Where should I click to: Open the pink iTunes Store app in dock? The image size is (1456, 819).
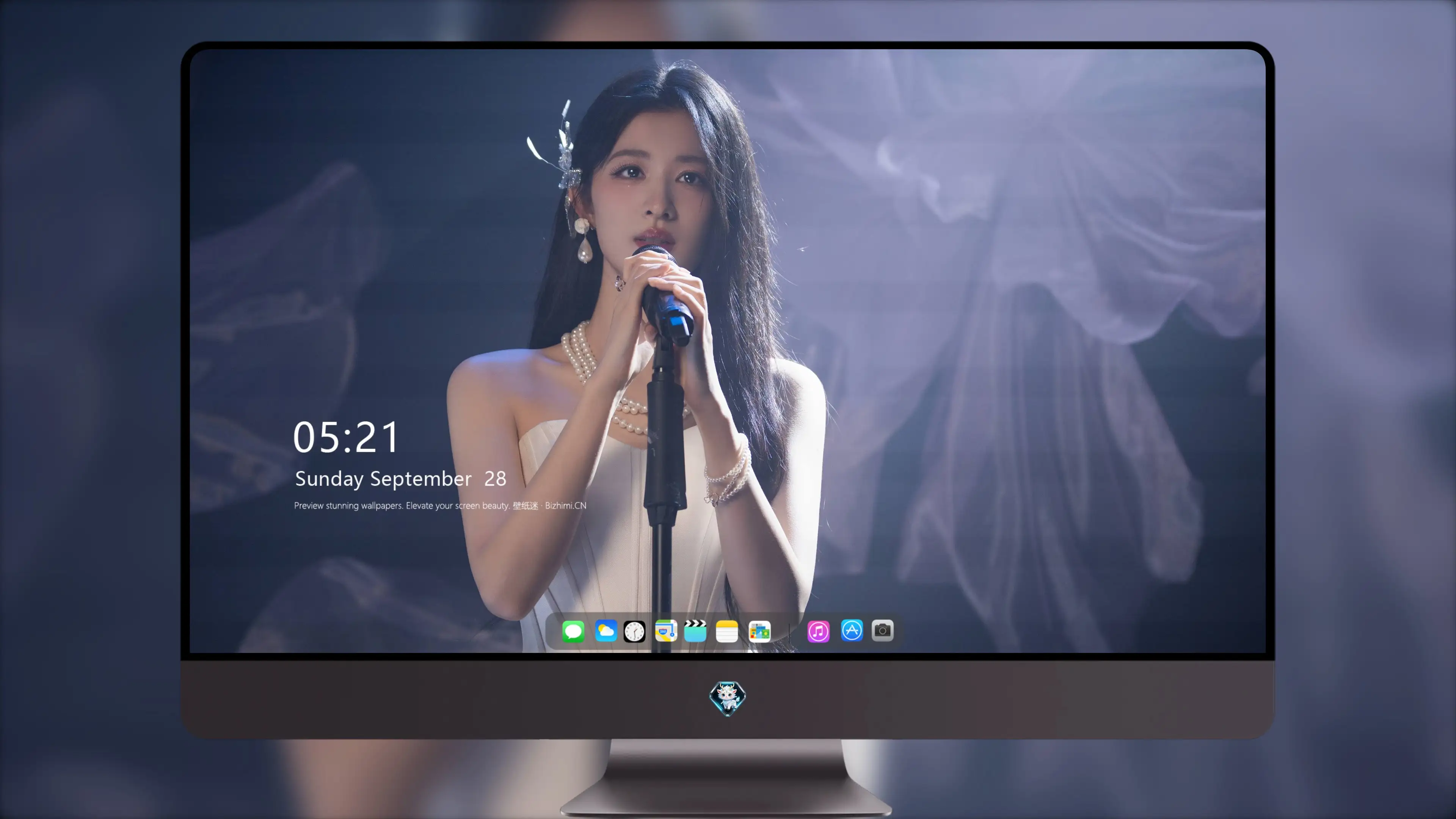click(819, 631)
